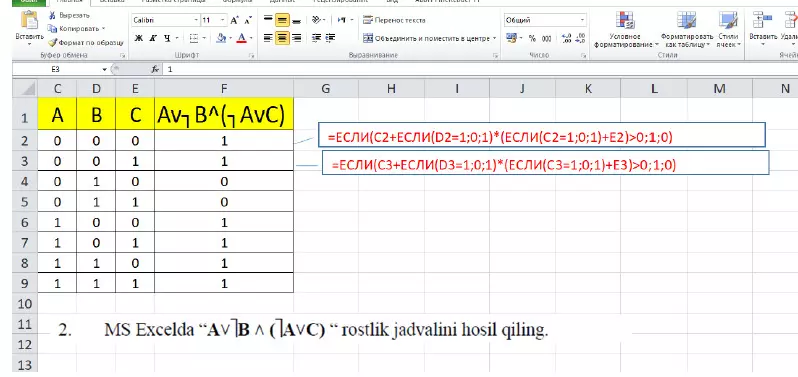The image size is (798, 377).
Task: Click the percent style icon
Action: coord(532,38)
